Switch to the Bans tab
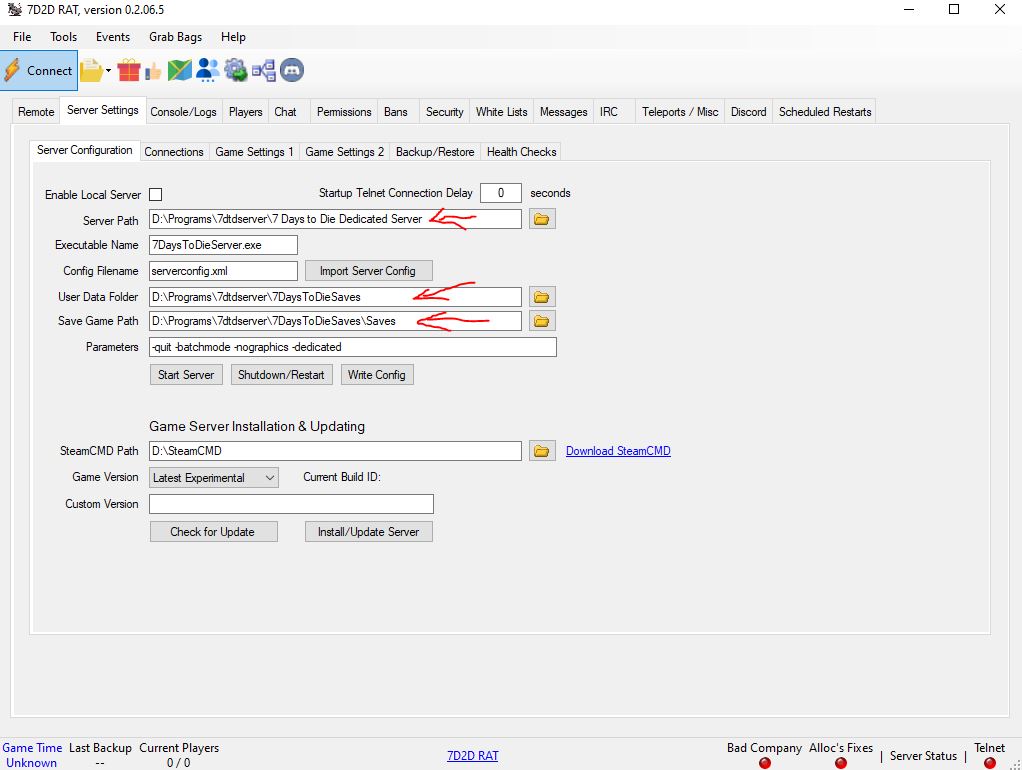1022x770 pixels. 396,111
